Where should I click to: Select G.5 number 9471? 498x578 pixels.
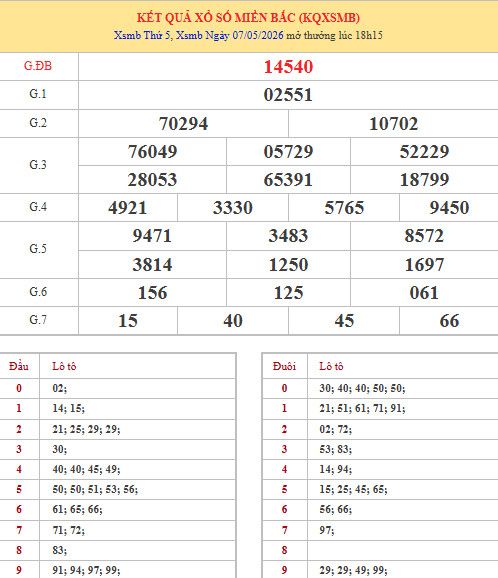click(x=152, y=236)
